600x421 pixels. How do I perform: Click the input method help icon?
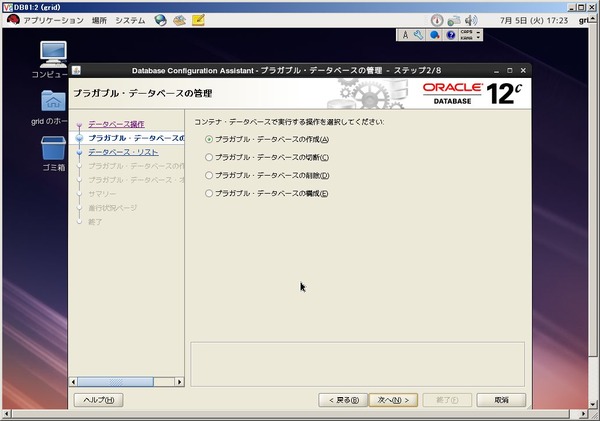coord(451,35)
